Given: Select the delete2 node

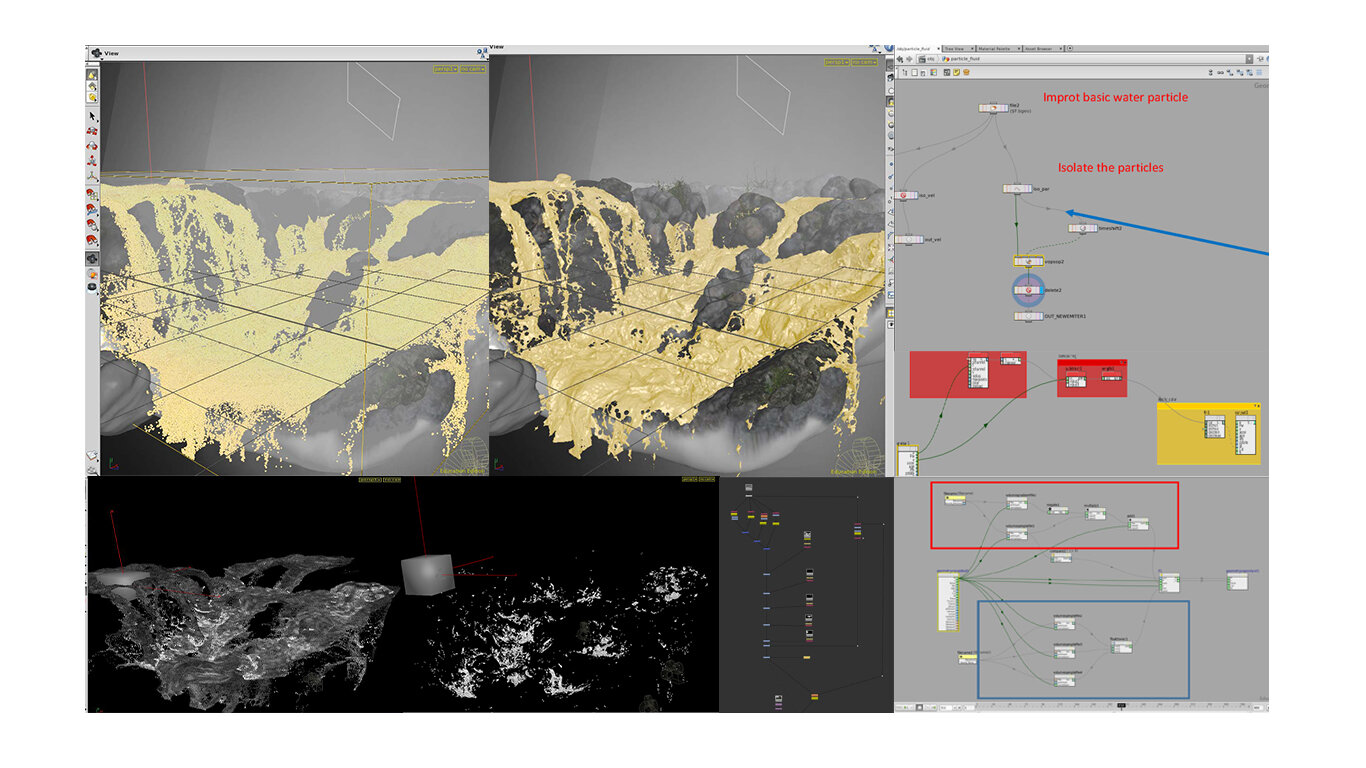Looking at the screenshot, I should [1029, 290].
